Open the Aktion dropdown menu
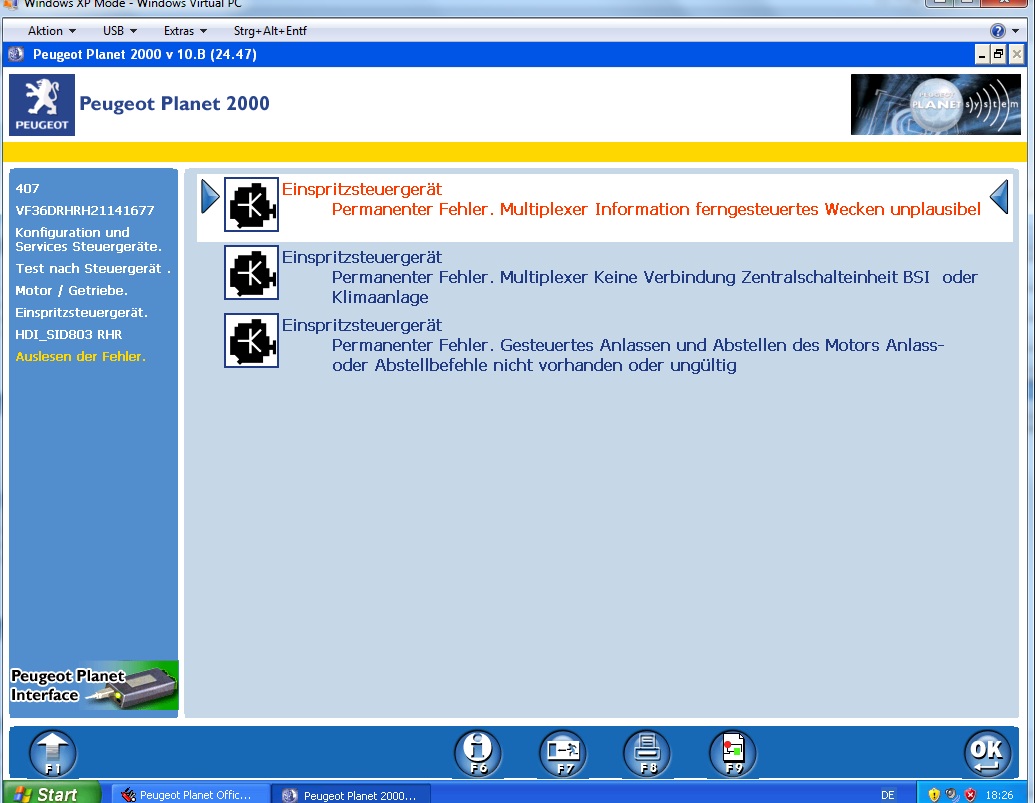Screen dimensions: 1035x803 (51, 31)
